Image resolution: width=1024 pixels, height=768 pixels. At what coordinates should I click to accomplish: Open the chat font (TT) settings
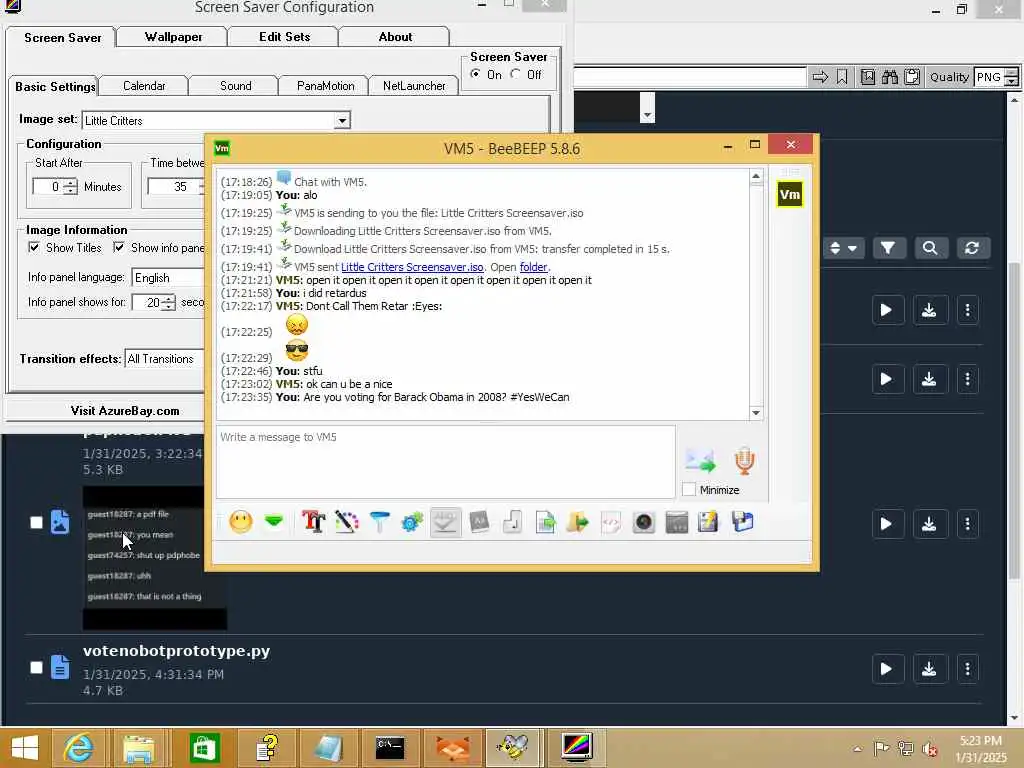313,522
